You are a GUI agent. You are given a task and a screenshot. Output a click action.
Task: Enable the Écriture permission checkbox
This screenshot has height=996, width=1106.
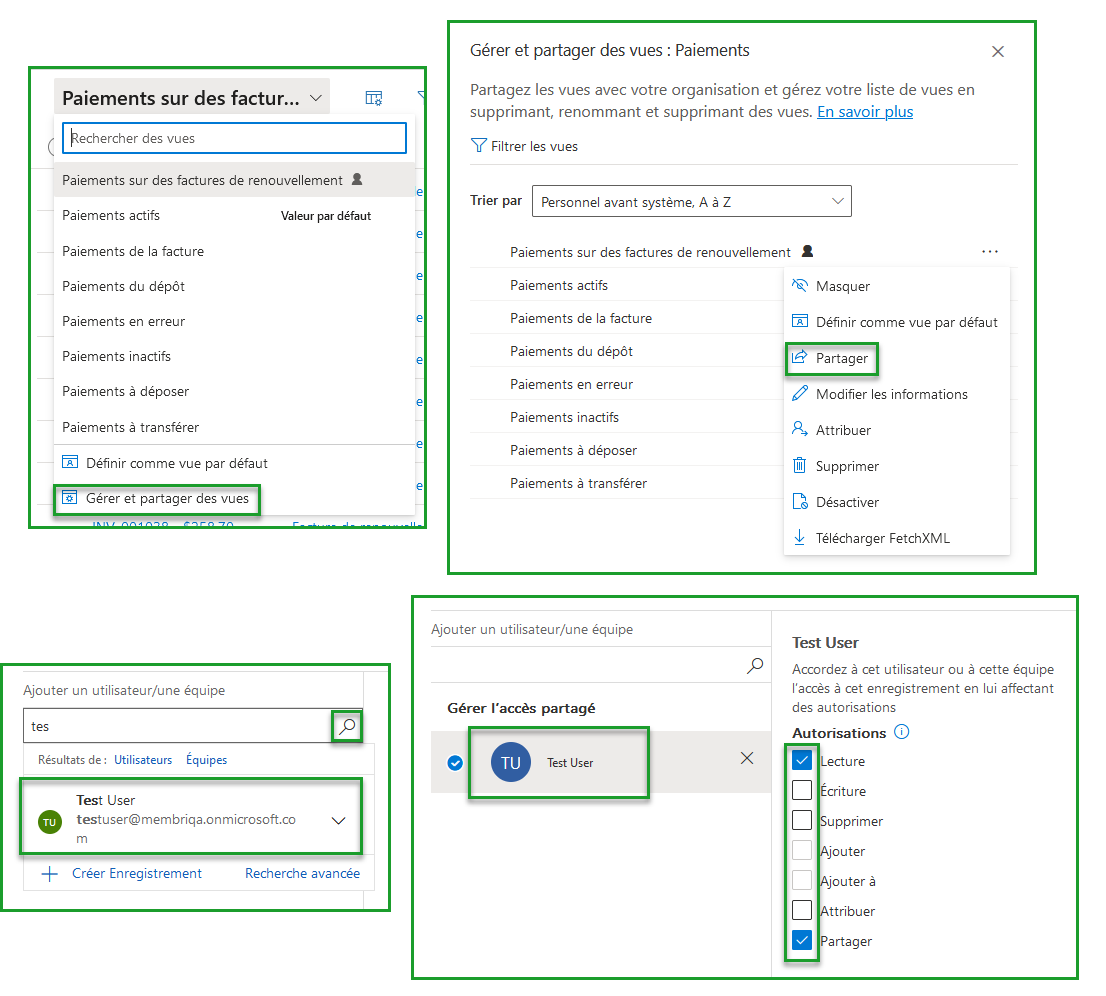click(x=802, y=791)
